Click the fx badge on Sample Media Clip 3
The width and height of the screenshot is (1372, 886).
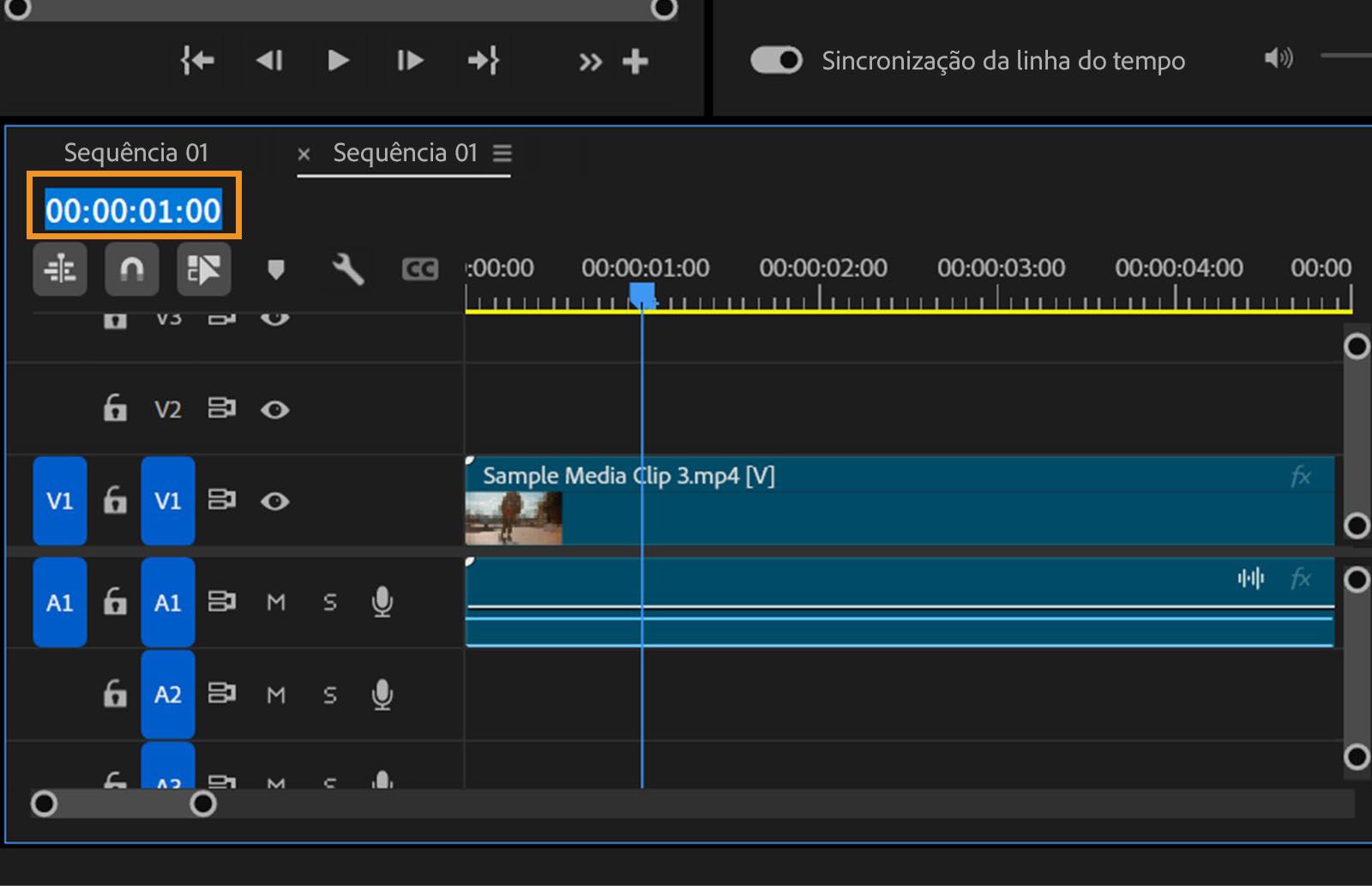click(x=1300, y=476)
